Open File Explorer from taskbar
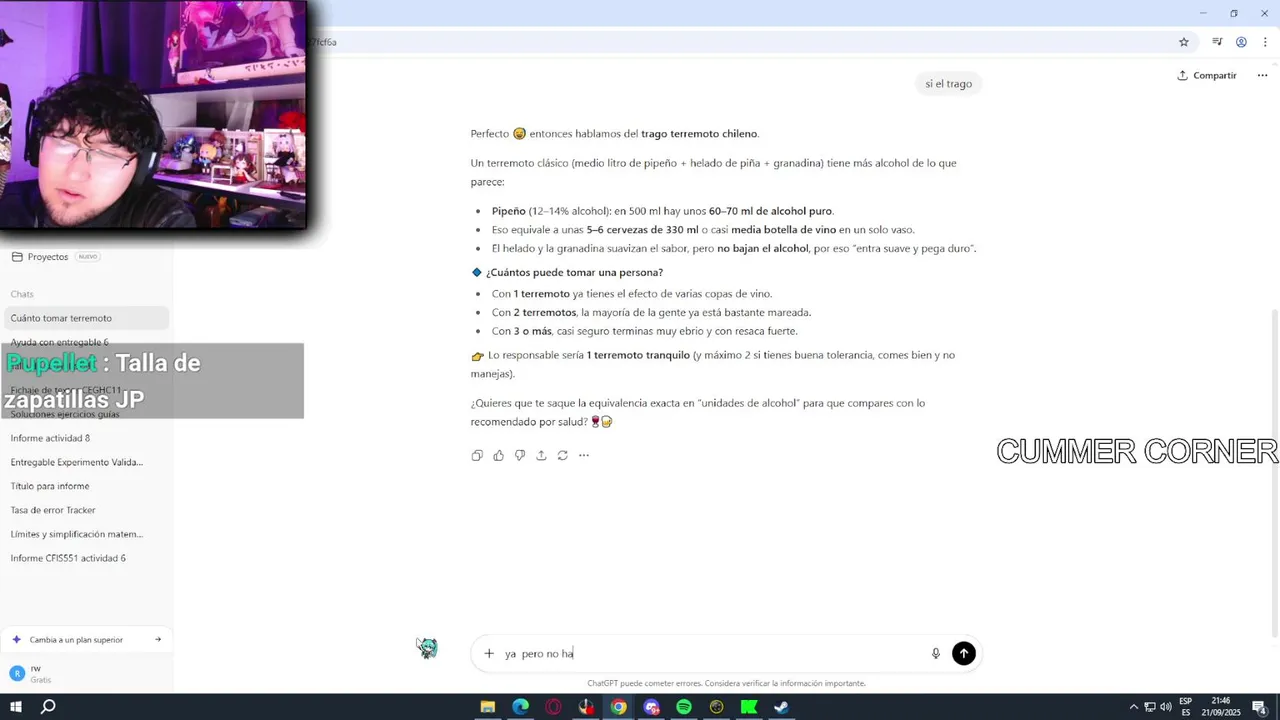The height and width of the screenshot is (720, 1280). point(488,707)
